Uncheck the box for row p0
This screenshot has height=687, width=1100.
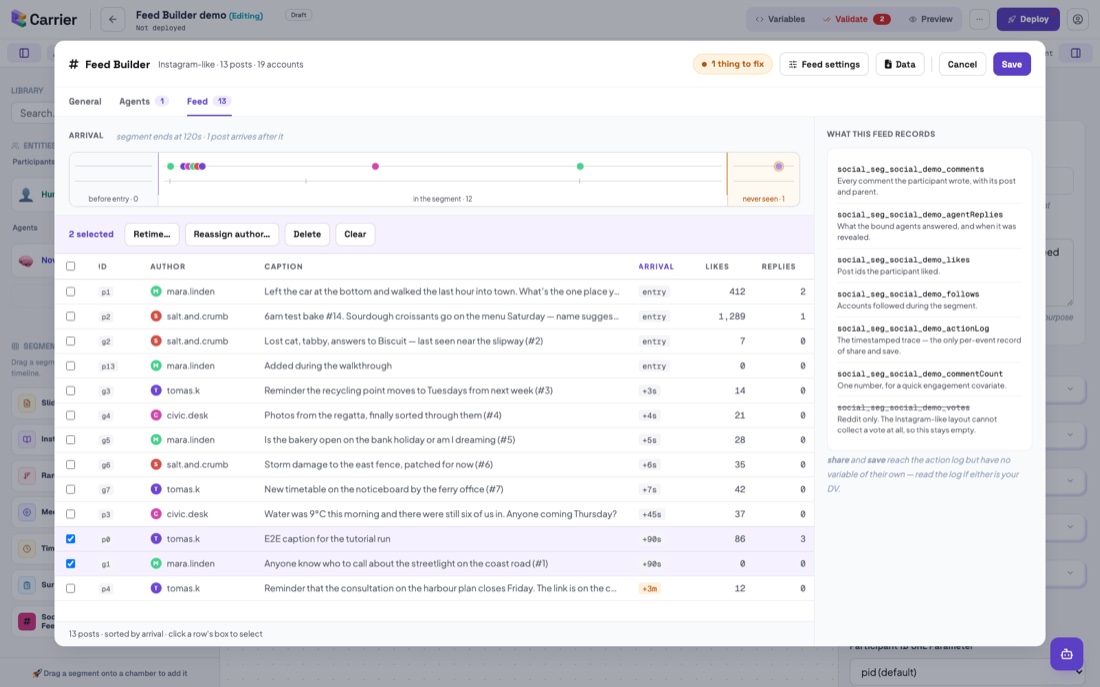click(x=70, y=539)
